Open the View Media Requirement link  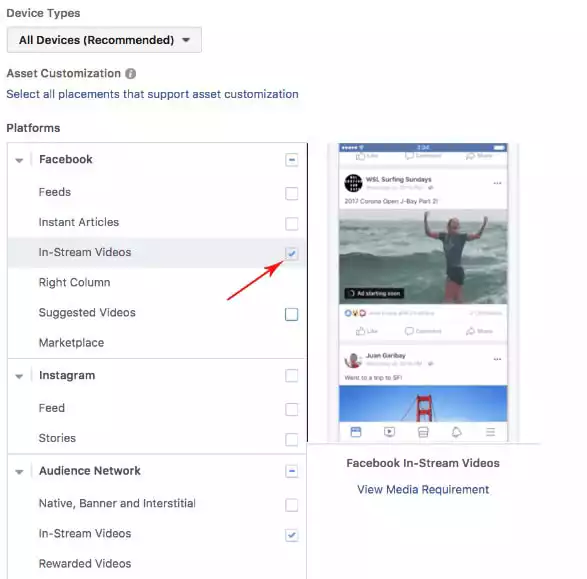[x=423, y=490]
